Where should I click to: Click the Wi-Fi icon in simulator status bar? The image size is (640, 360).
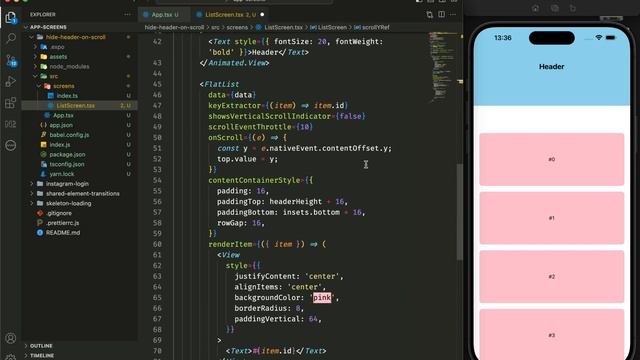pyautogui.click(x=599, y=38)
